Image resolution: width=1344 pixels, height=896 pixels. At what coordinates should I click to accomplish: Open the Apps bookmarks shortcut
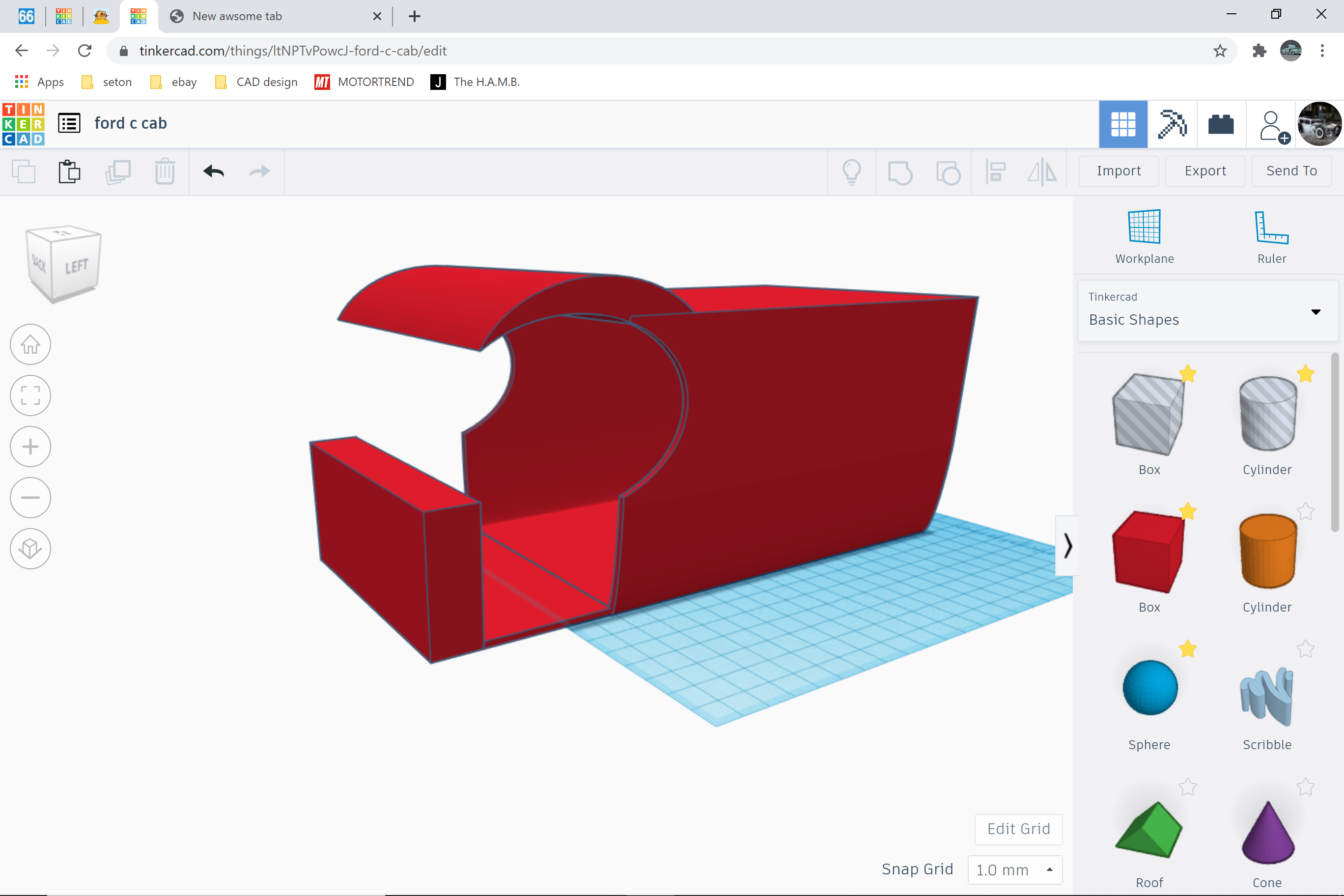[x=39, y=82]
